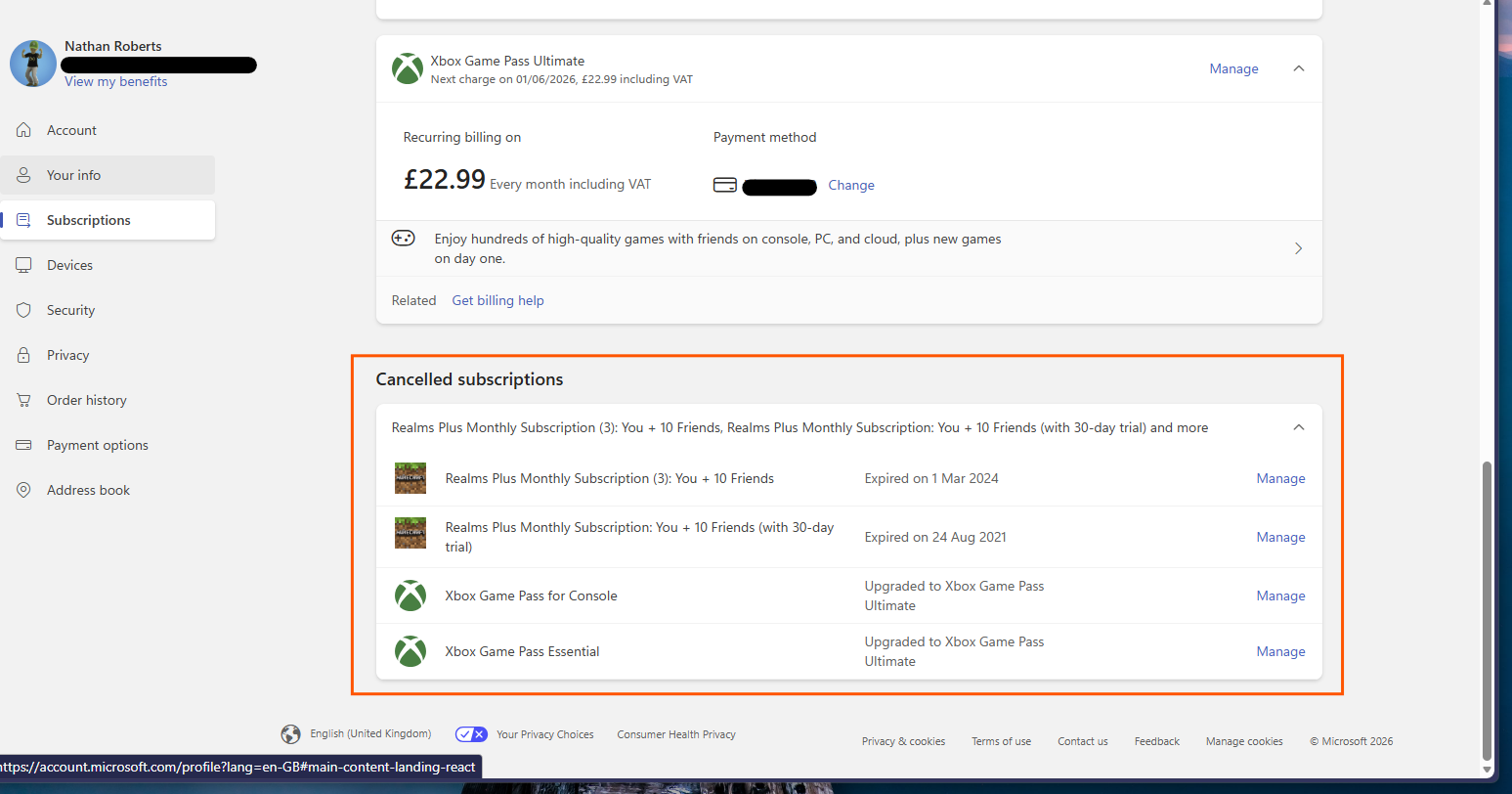Click Xbox icon for Game Pass for Console

coord(410,595)
